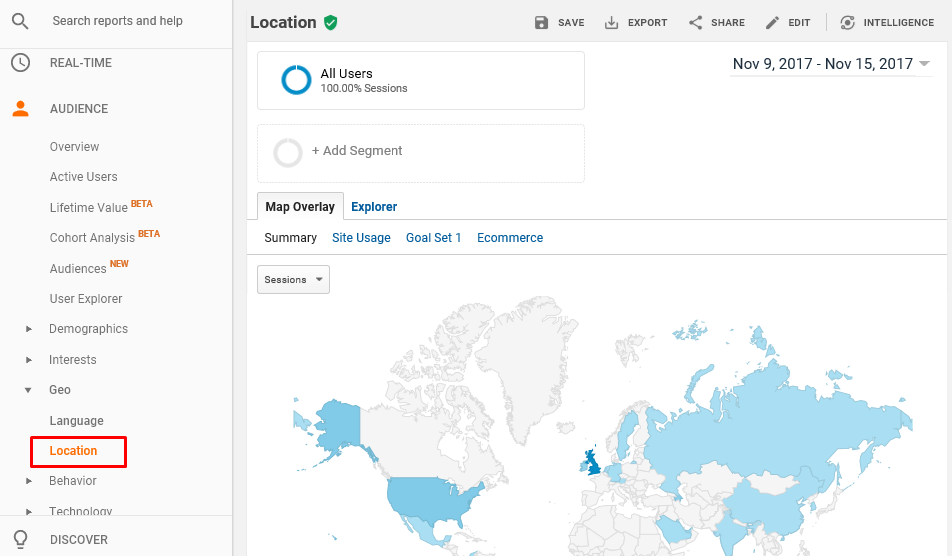The height and width of the screenshot is (556, 952).
Task: Switch to the Explorer tab
Action: pyautogui.click(x=374, y=207)
